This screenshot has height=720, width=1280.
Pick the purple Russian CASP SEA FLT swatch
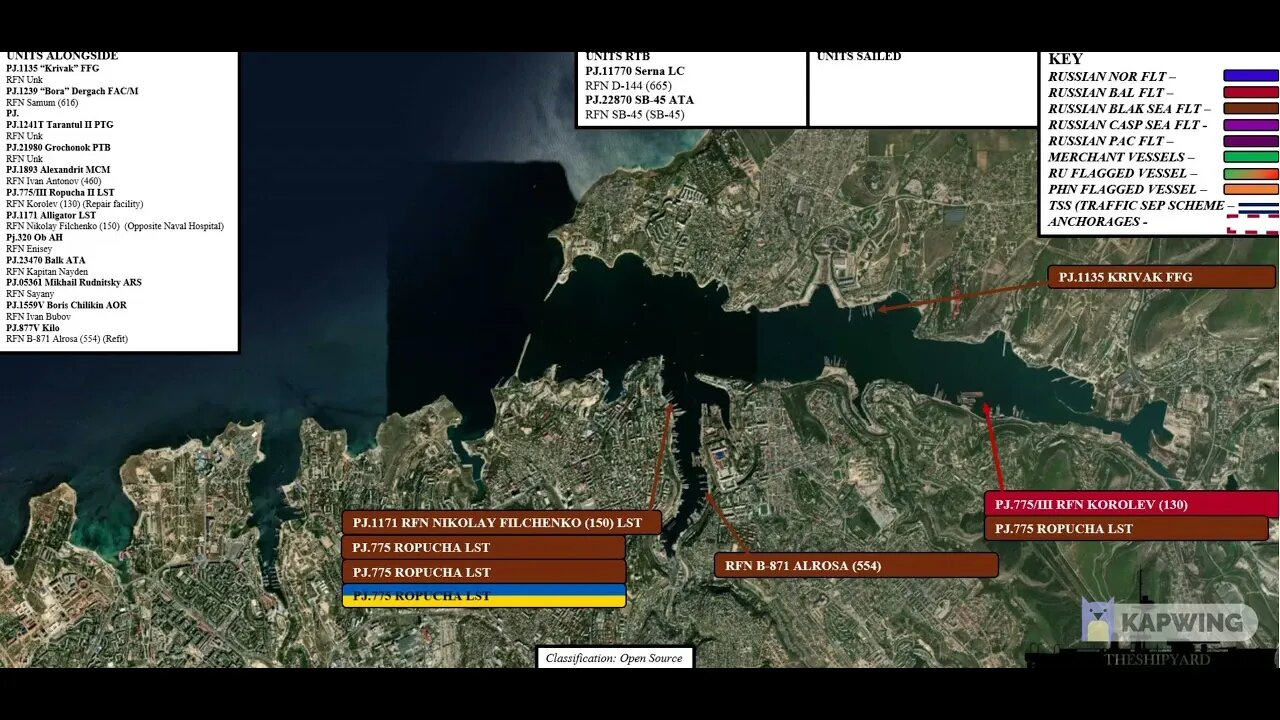coord(1251,125)
